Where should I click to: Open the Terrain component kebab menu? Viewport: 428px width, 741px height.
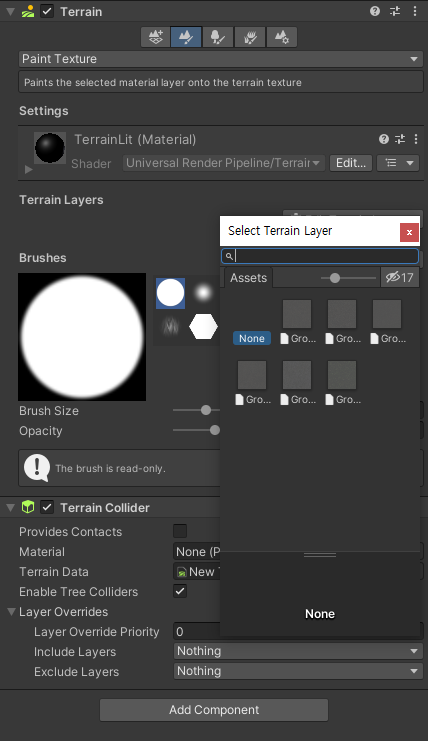pyautogui.click(x=415, y=11)
